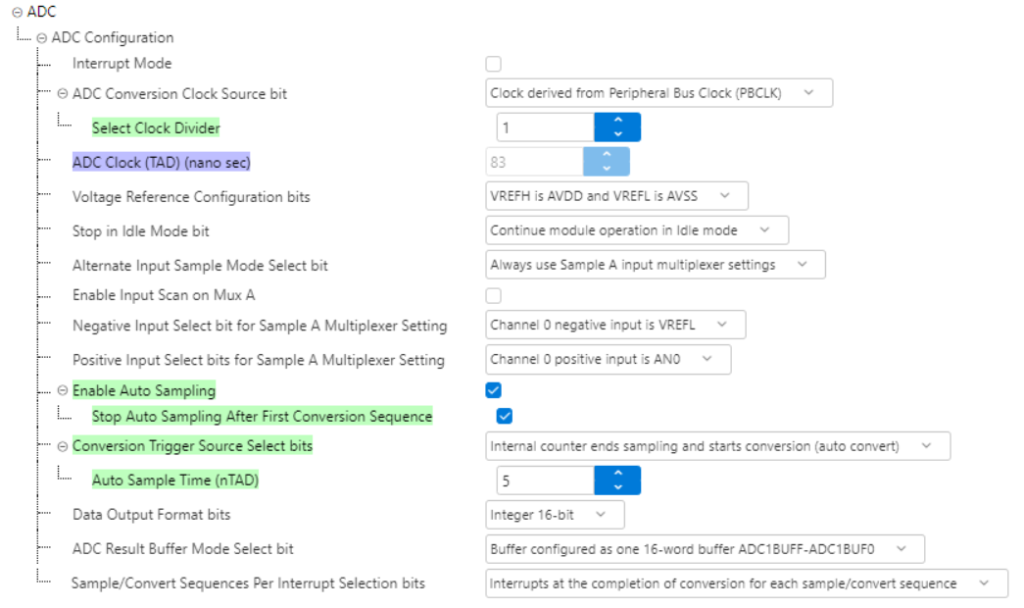Open Alternate Input Sample Mode dropdown
Image resolution: width=1024 pixels, height=608 pixels.
655,265
